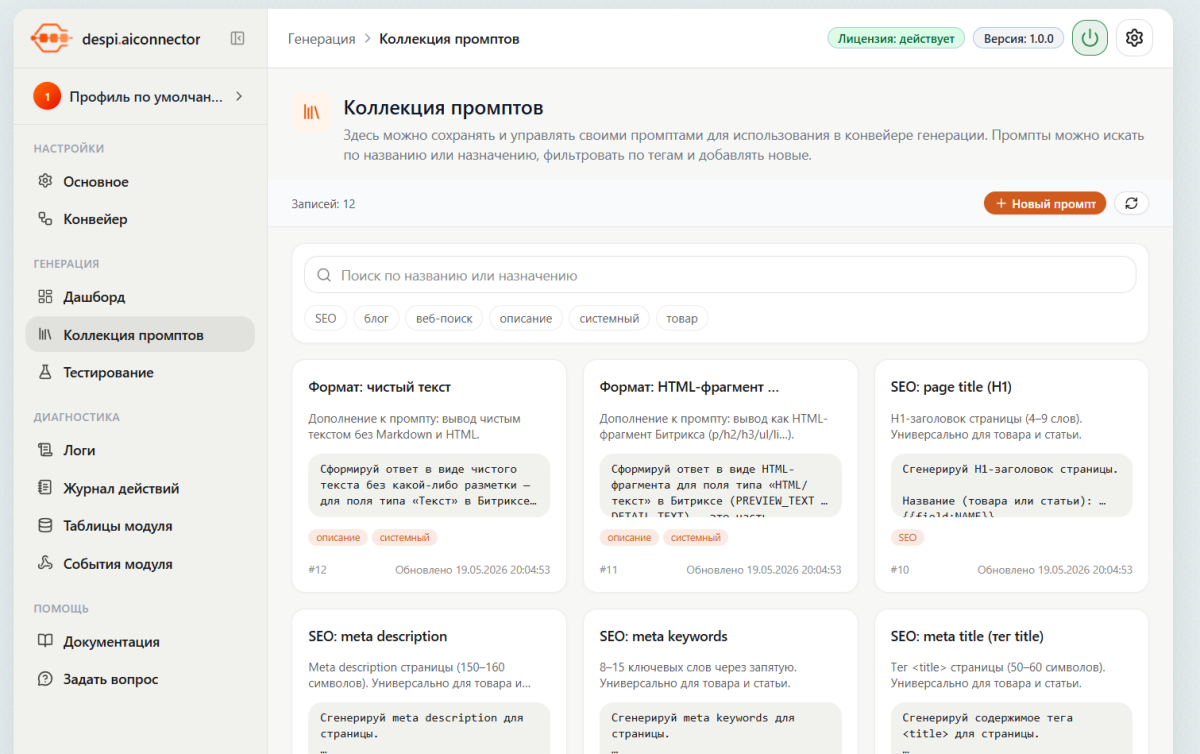Click the Журнал действий notebook icon
This screenshot has width=1200, height=754.
point(45,488)
